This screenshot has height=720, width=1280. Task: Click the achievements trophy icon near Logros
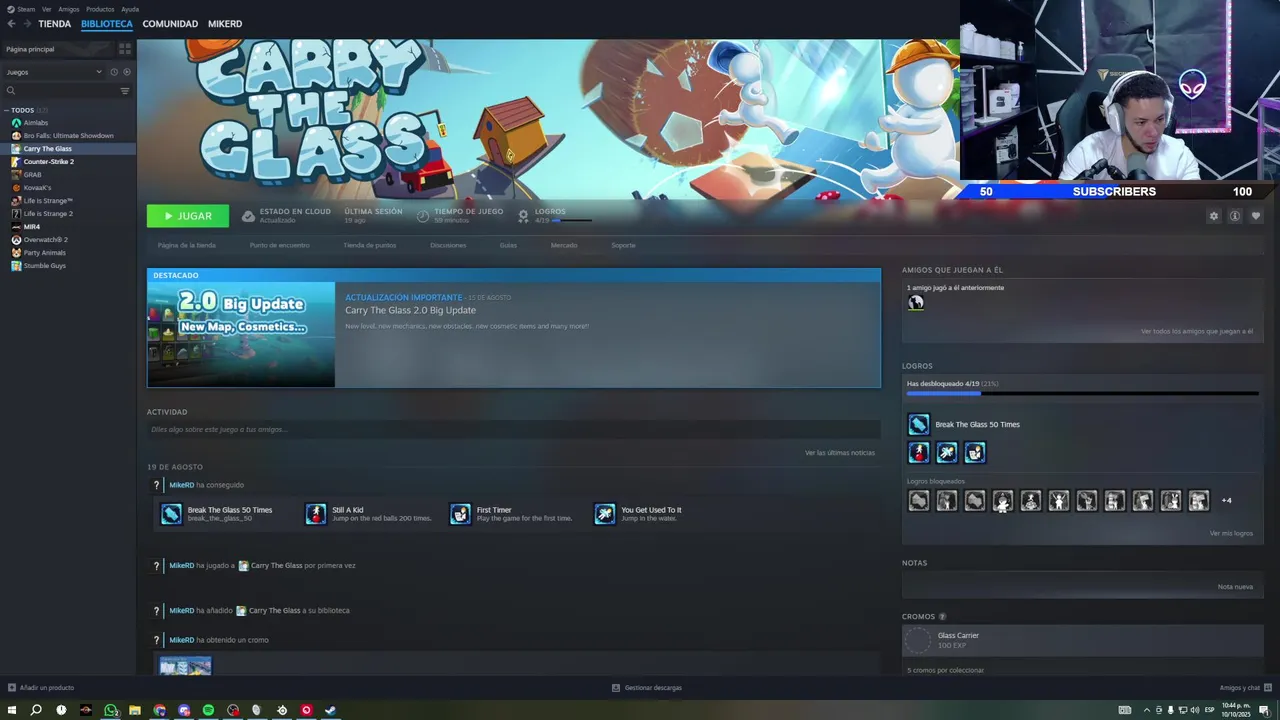tap(523, 216)
